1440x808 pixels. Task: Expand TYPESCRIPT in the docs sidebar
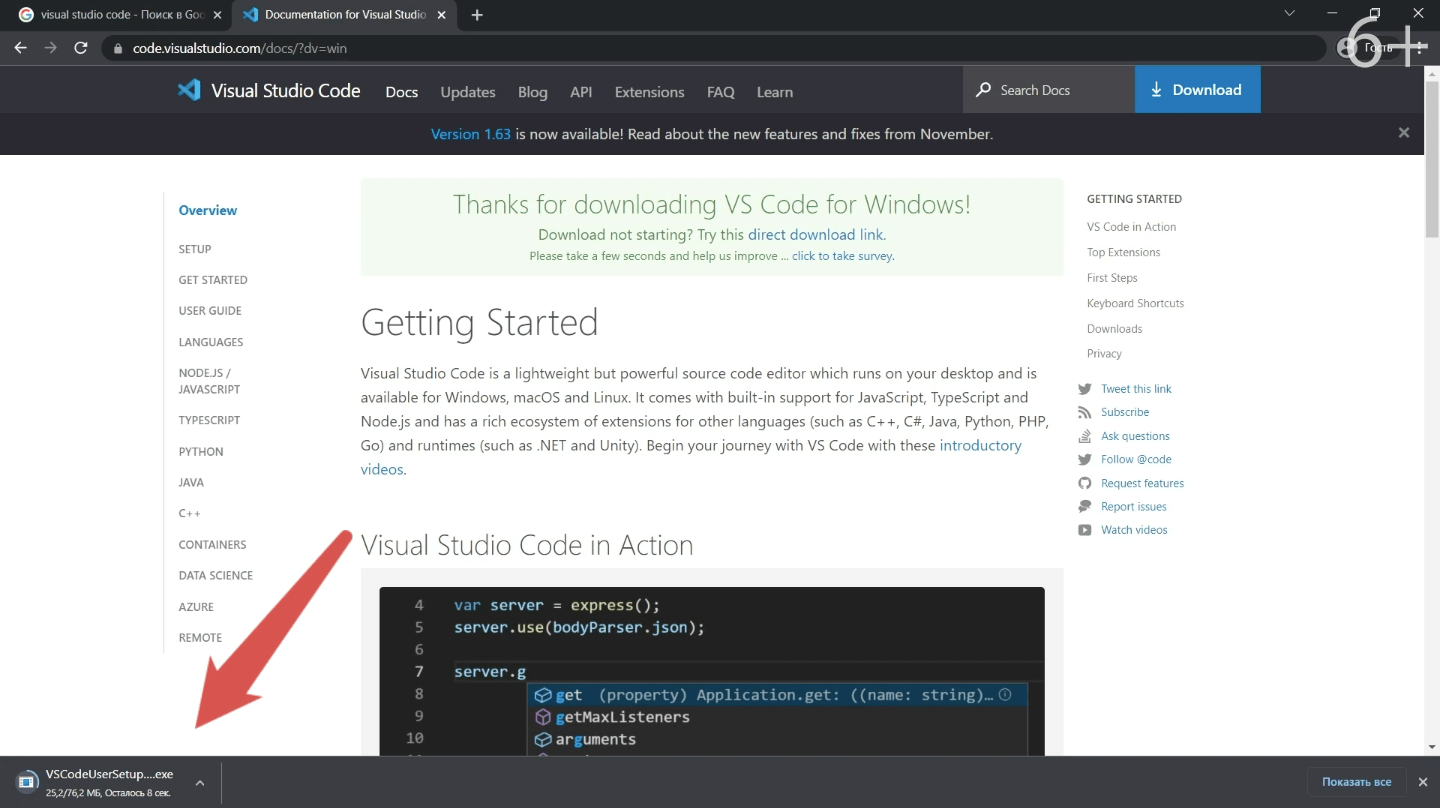(209, 420)
